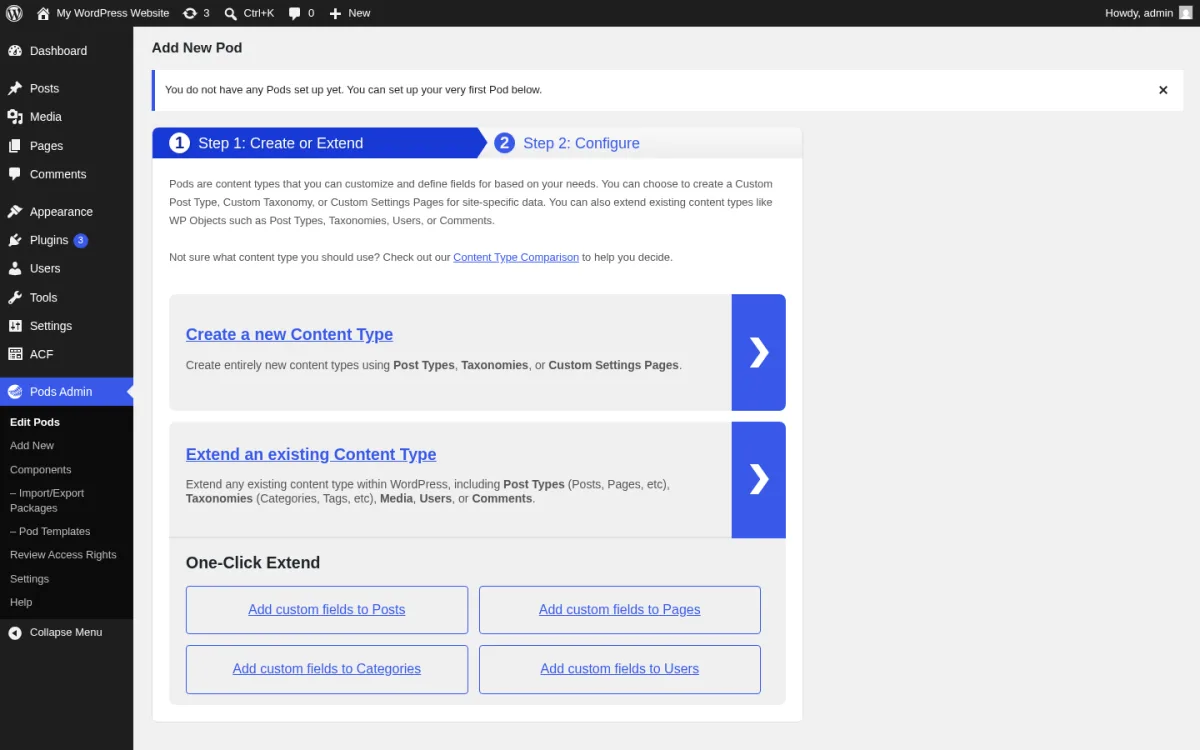The width and height of the screenshot is (1200, 750).
Task: Click the Media icon in the sidebar
Action: [15, 117]
